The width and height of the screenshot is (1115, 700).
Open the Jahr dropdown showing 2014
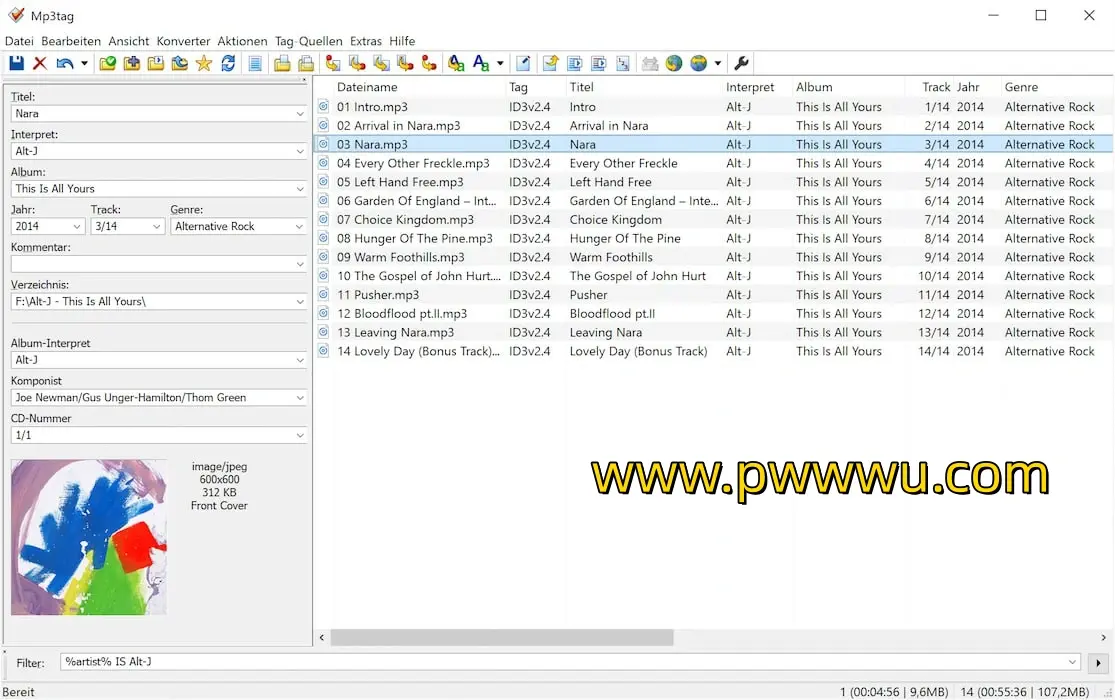(x=76, y=227)
